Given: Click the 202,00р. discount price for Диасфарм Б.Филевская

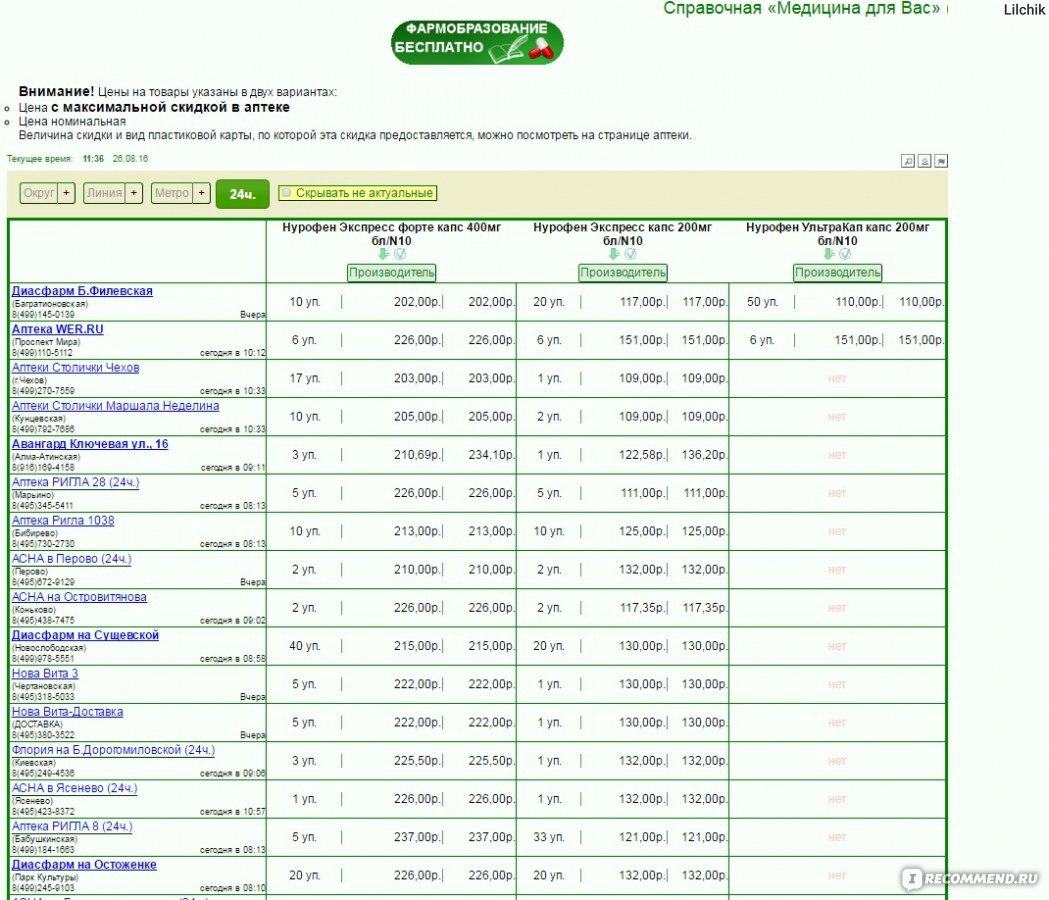Looking at the screenshot, I should [x=417, y=302].
